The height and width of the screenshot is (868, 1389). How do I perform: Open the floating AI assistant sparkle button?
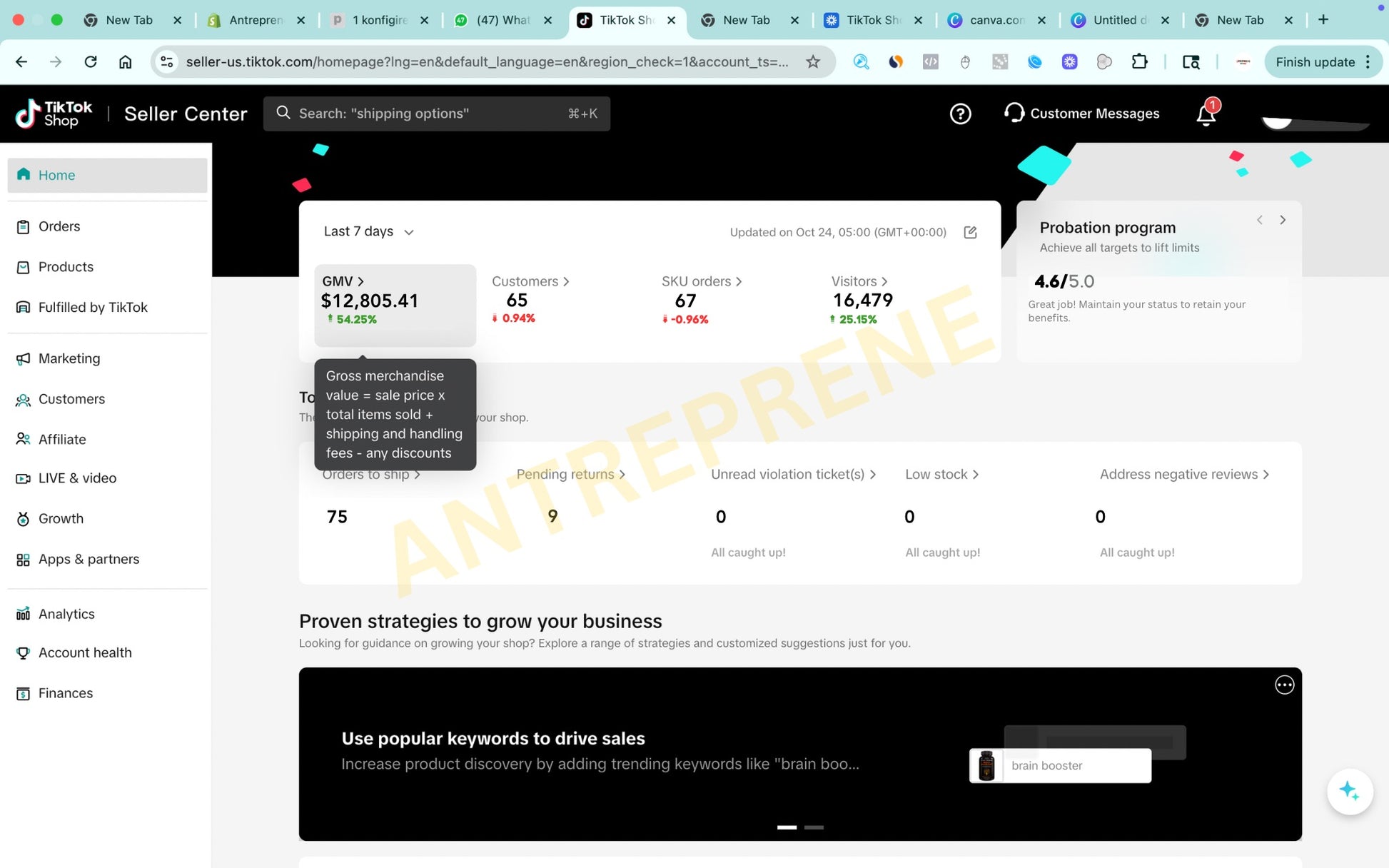click(1349, 791)
